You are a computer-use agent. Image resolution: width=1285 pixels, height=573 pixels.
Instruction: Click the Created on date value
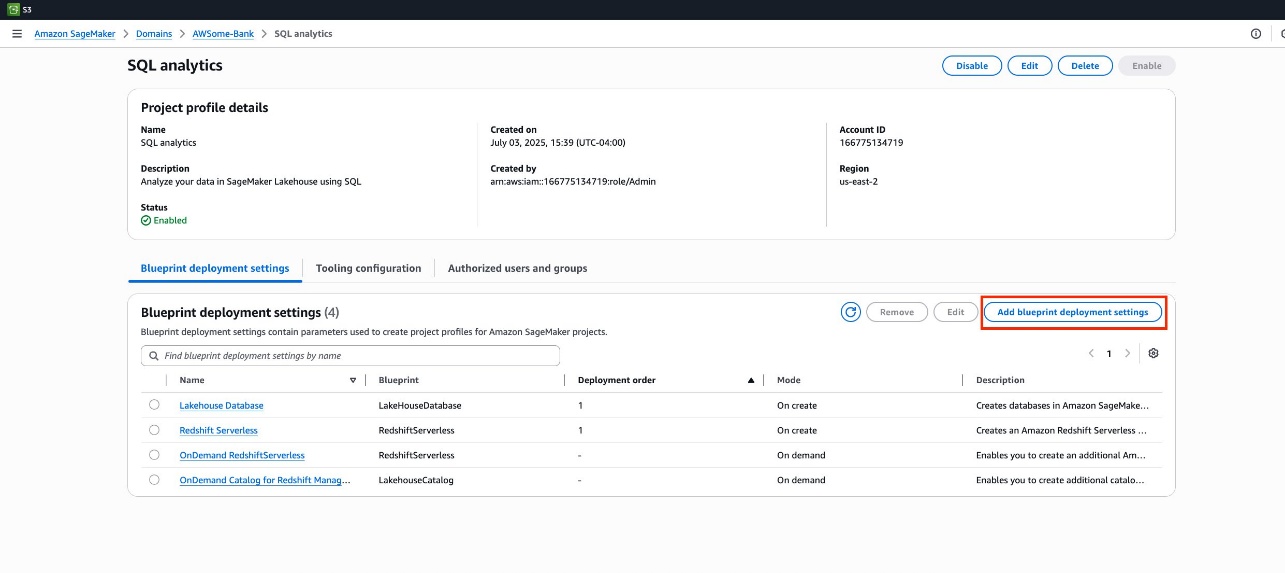558,143
